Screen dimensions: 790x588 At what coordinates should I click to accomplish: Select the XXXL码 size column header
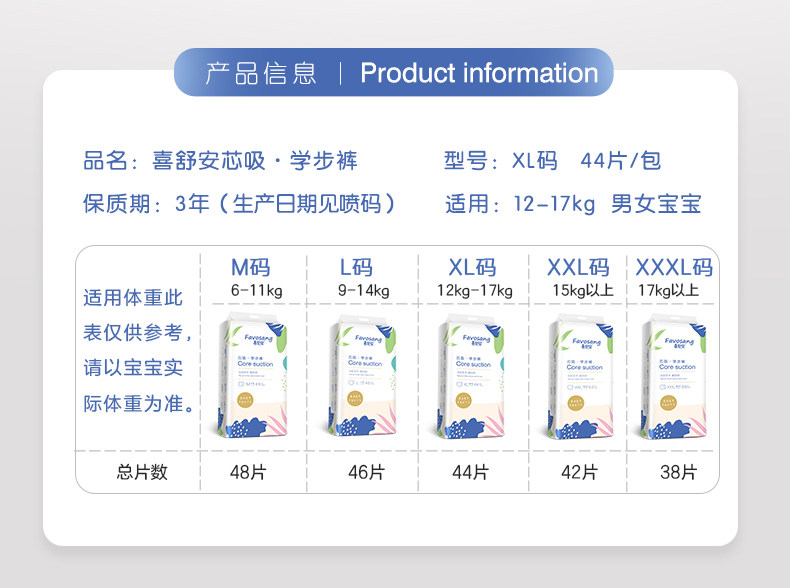[674, 268]
